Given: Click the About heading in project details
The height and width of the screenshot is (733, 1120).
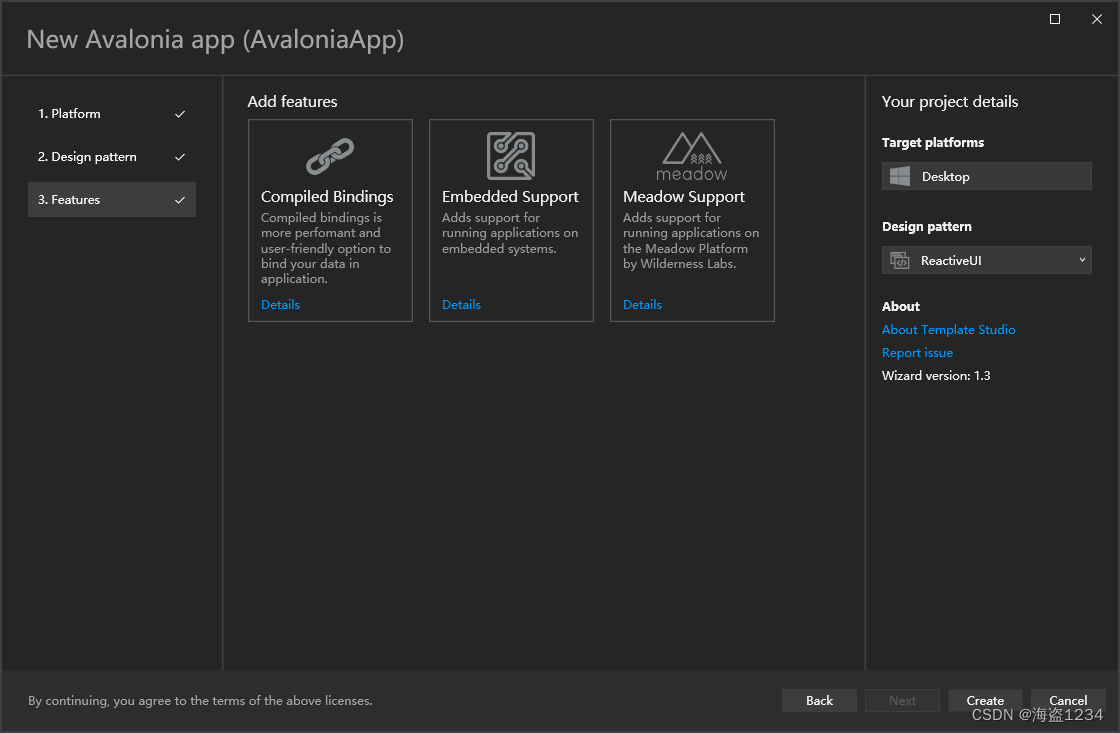Looking at the screenshot, I should [x=901, y=306].
